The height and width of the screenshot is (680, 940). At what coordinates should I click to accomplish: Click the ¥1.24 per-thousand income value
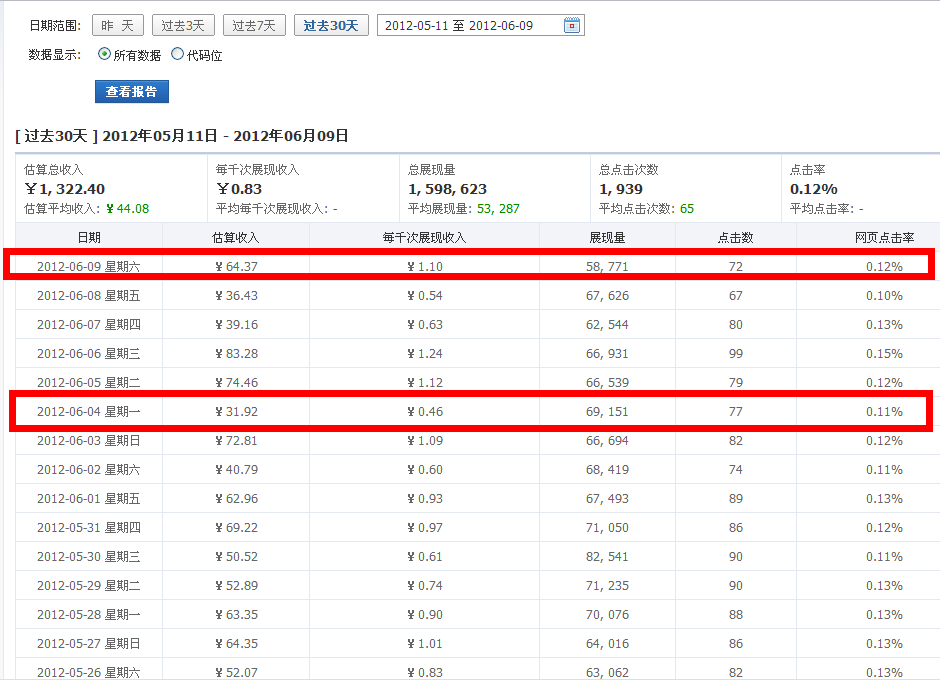click(x=424, y=354)
